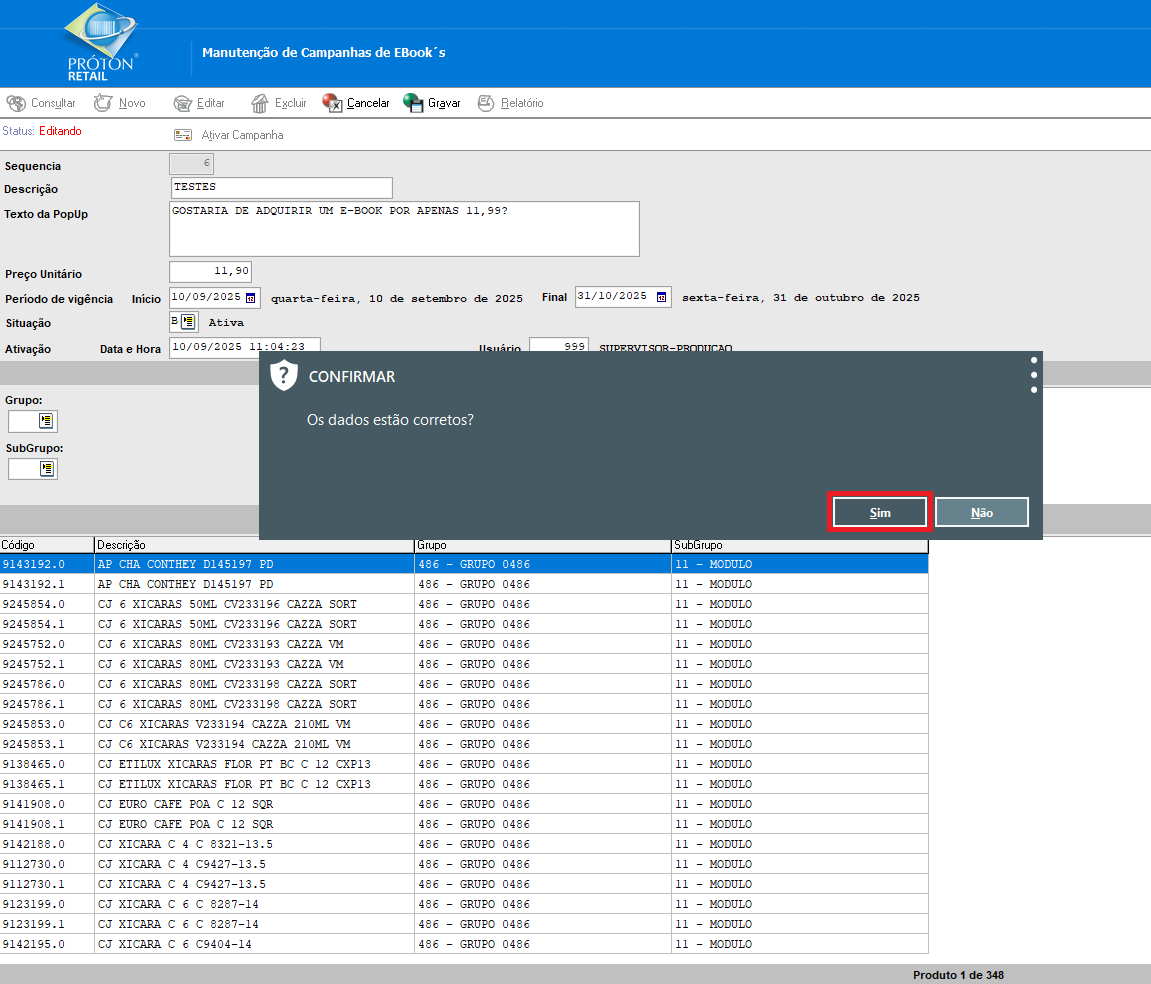This screenshot has width=1151, height=984.
Task: Click the status text Produto 1 de 348
Action: (958, 975)
